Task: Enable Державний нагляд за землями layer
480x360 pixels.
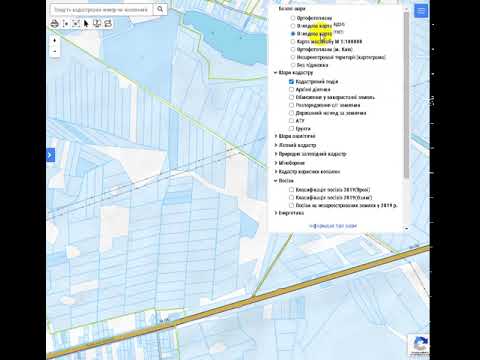Action: tap(291, 113)
